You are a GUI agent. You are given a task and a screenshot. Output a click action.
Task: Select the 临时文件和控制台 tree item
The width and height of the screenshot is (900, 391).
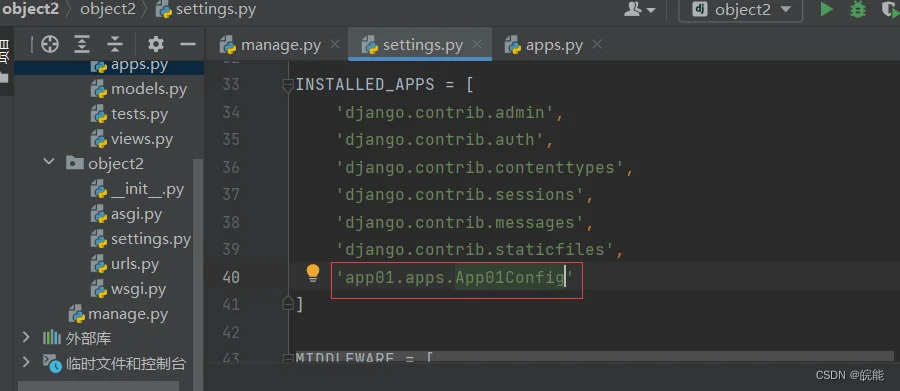coord(114,363)
